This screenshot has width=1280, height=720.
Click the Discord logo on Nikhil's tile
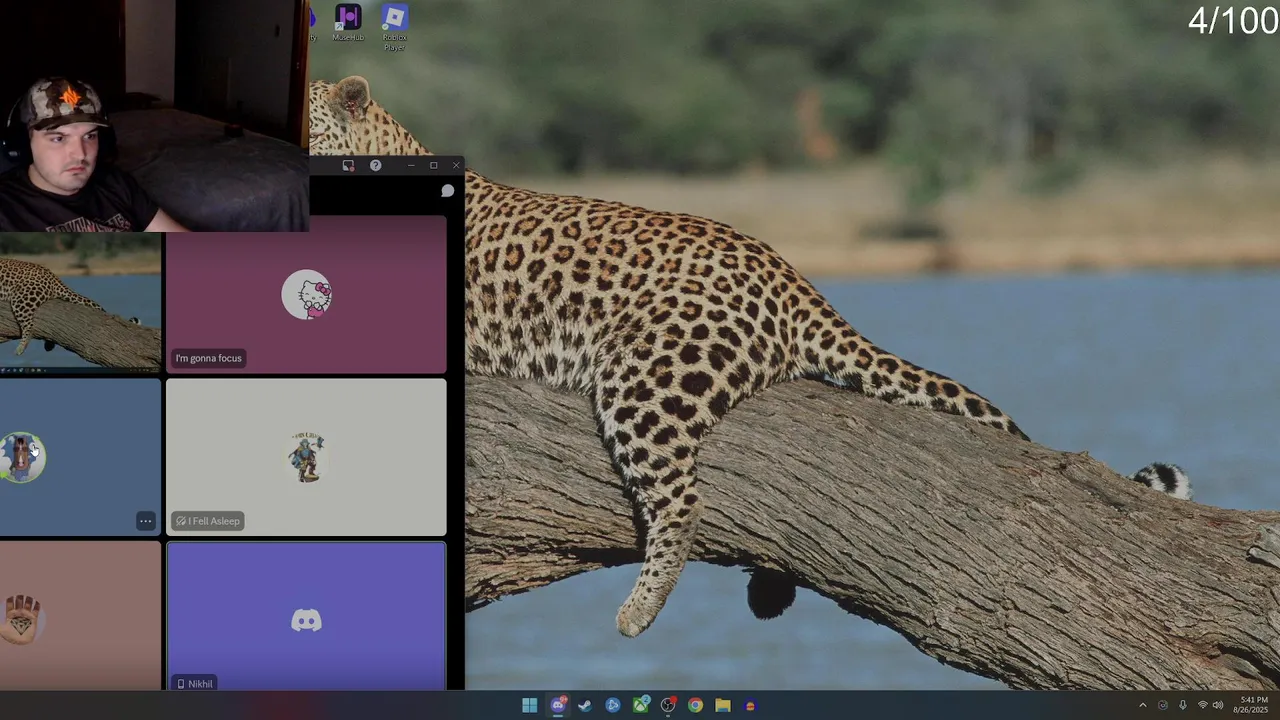pos(306,621)
